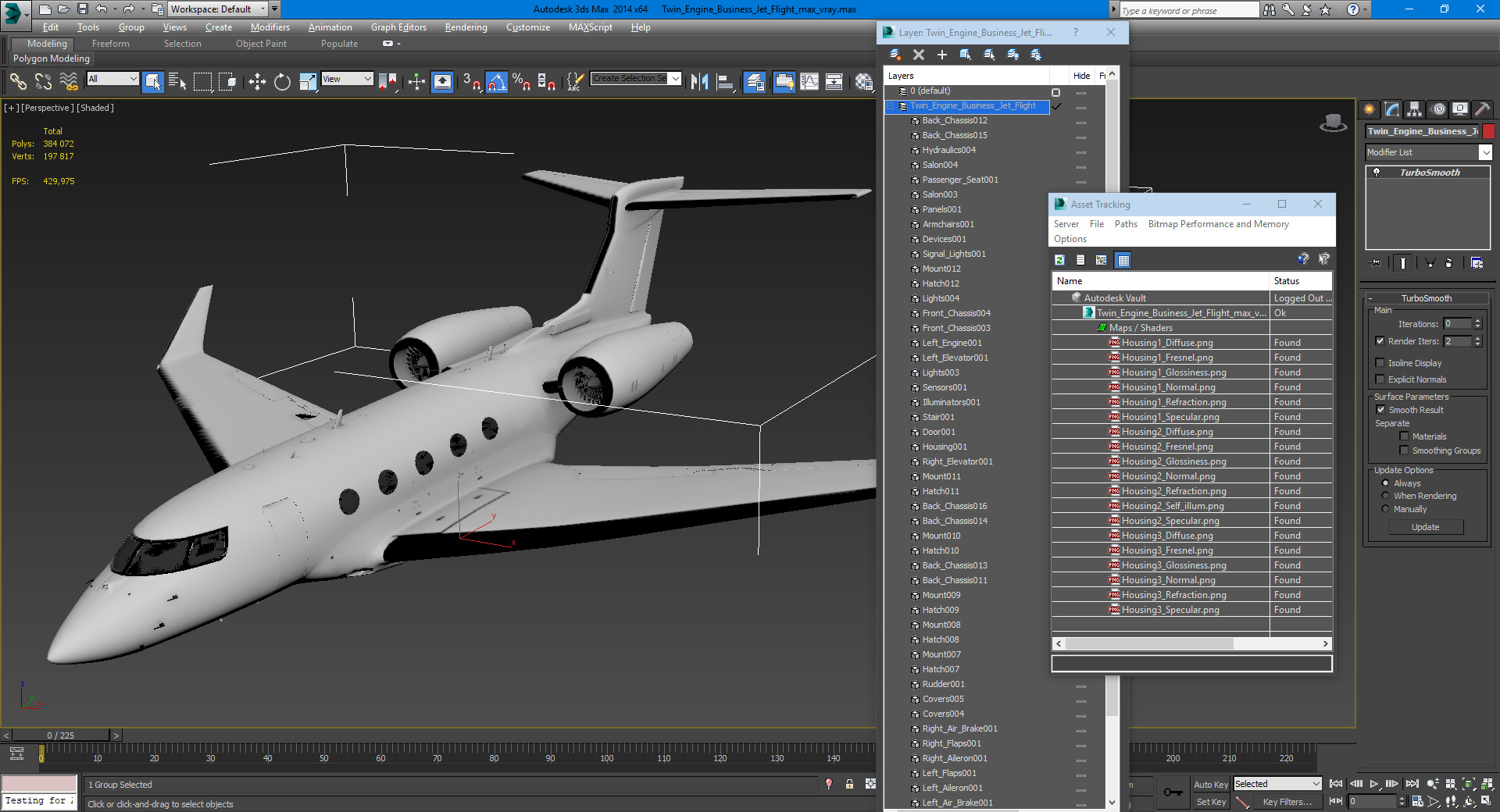This screenshot has width=1500, height=812.
Task: Click the Hide column header in Layers
Action: 1081,76
